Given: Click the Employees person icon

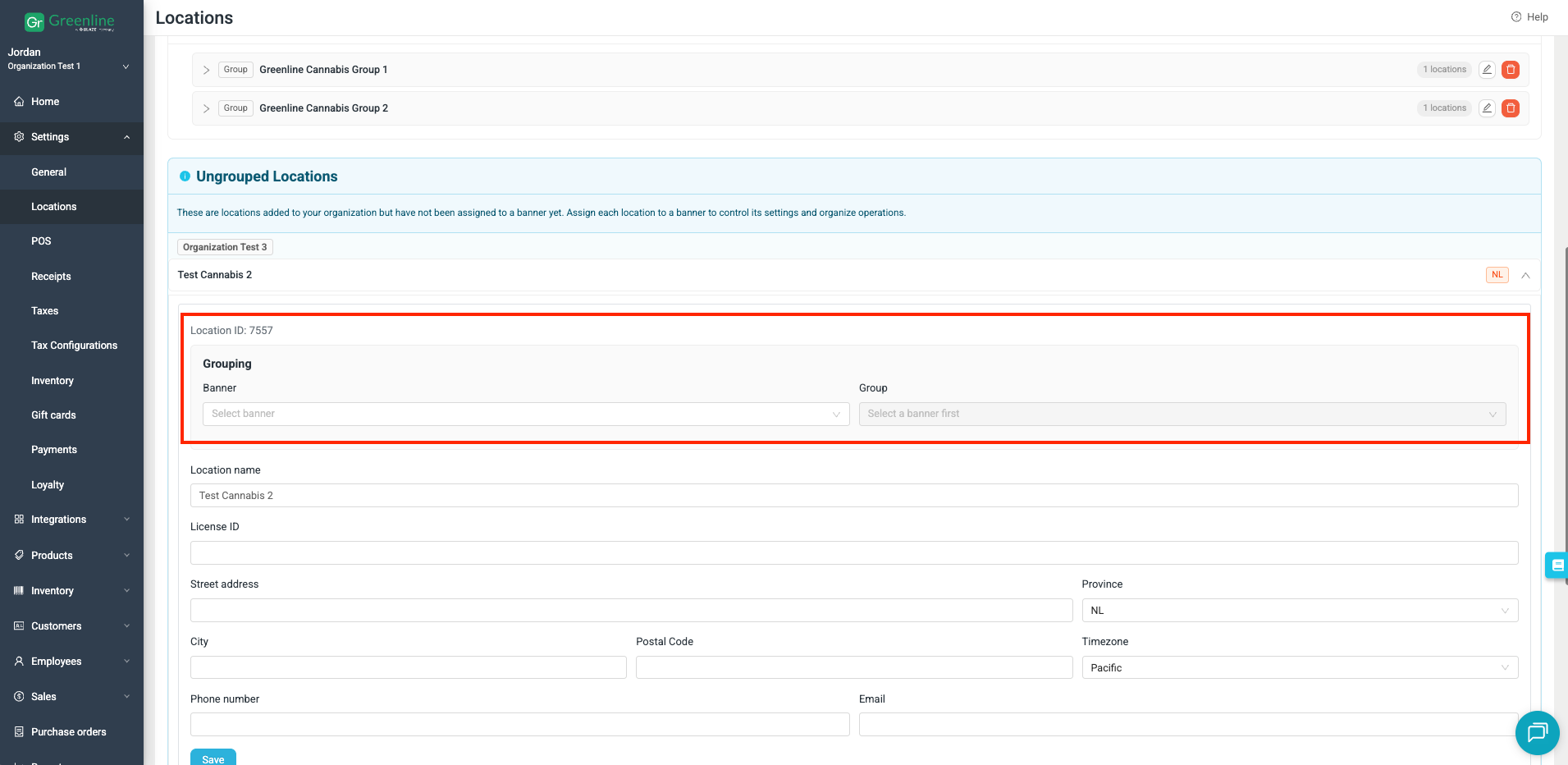Looking at the screenshot, I should [19, 662].
